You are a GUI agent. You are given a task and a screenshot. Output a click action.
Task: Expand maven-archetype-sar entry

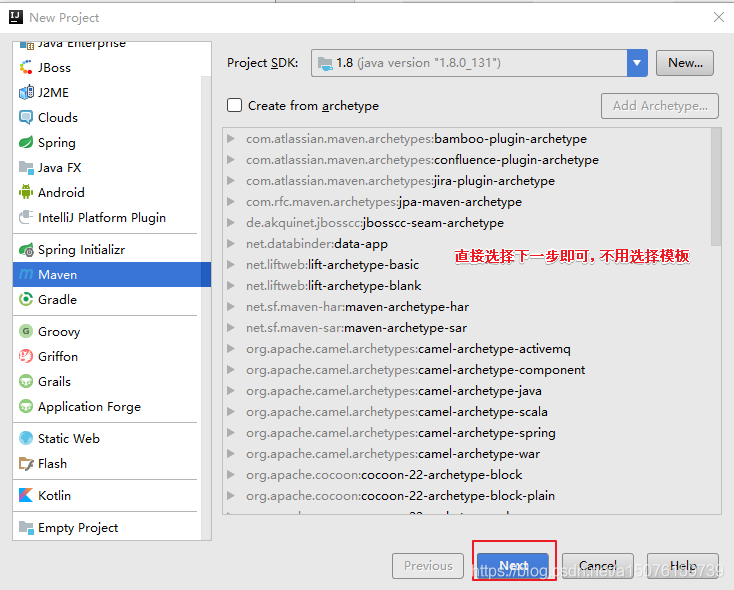[x=230, y=328]
